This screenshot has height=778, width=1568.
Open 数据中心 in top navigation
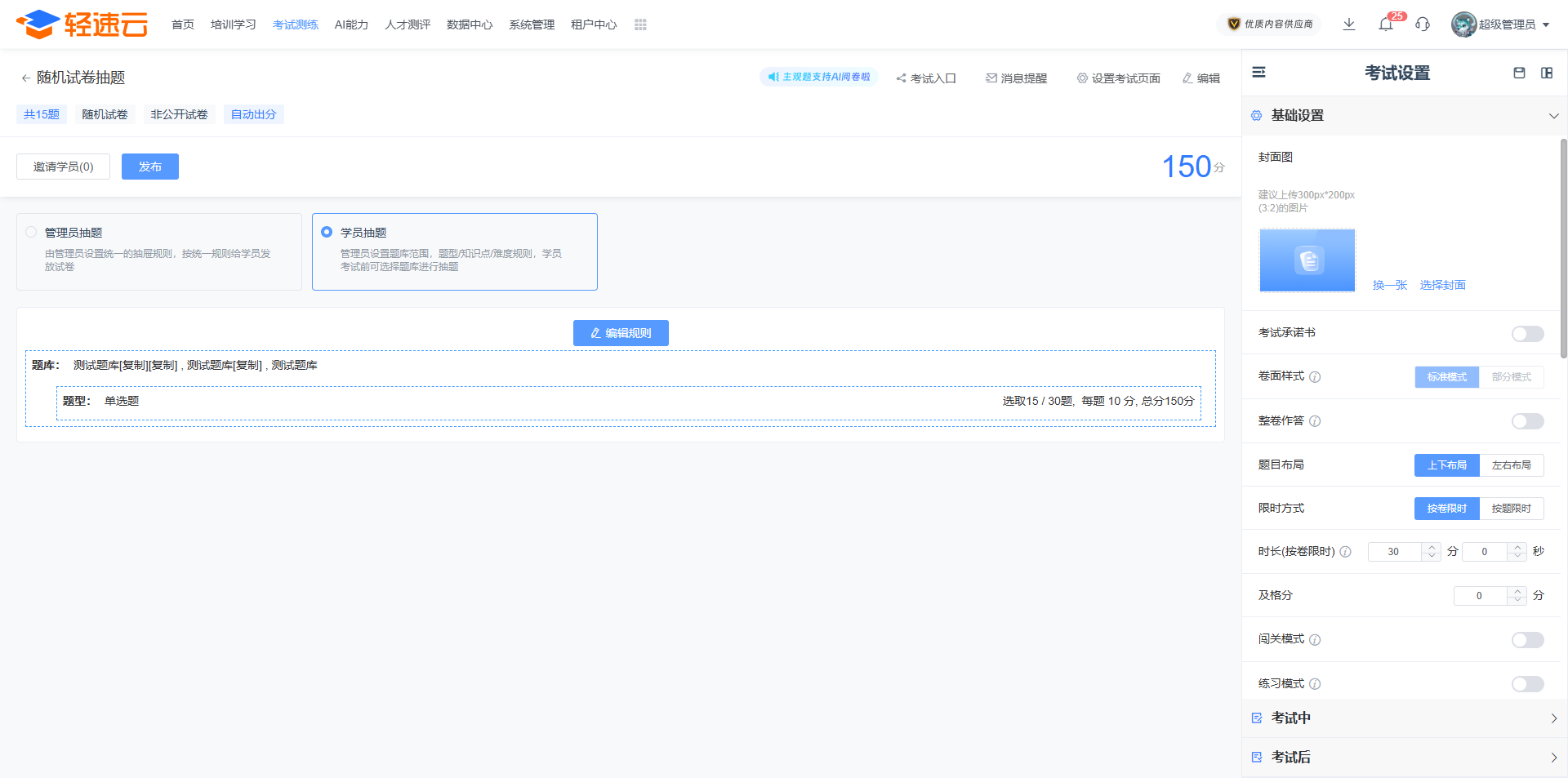[x=470, y=24]
